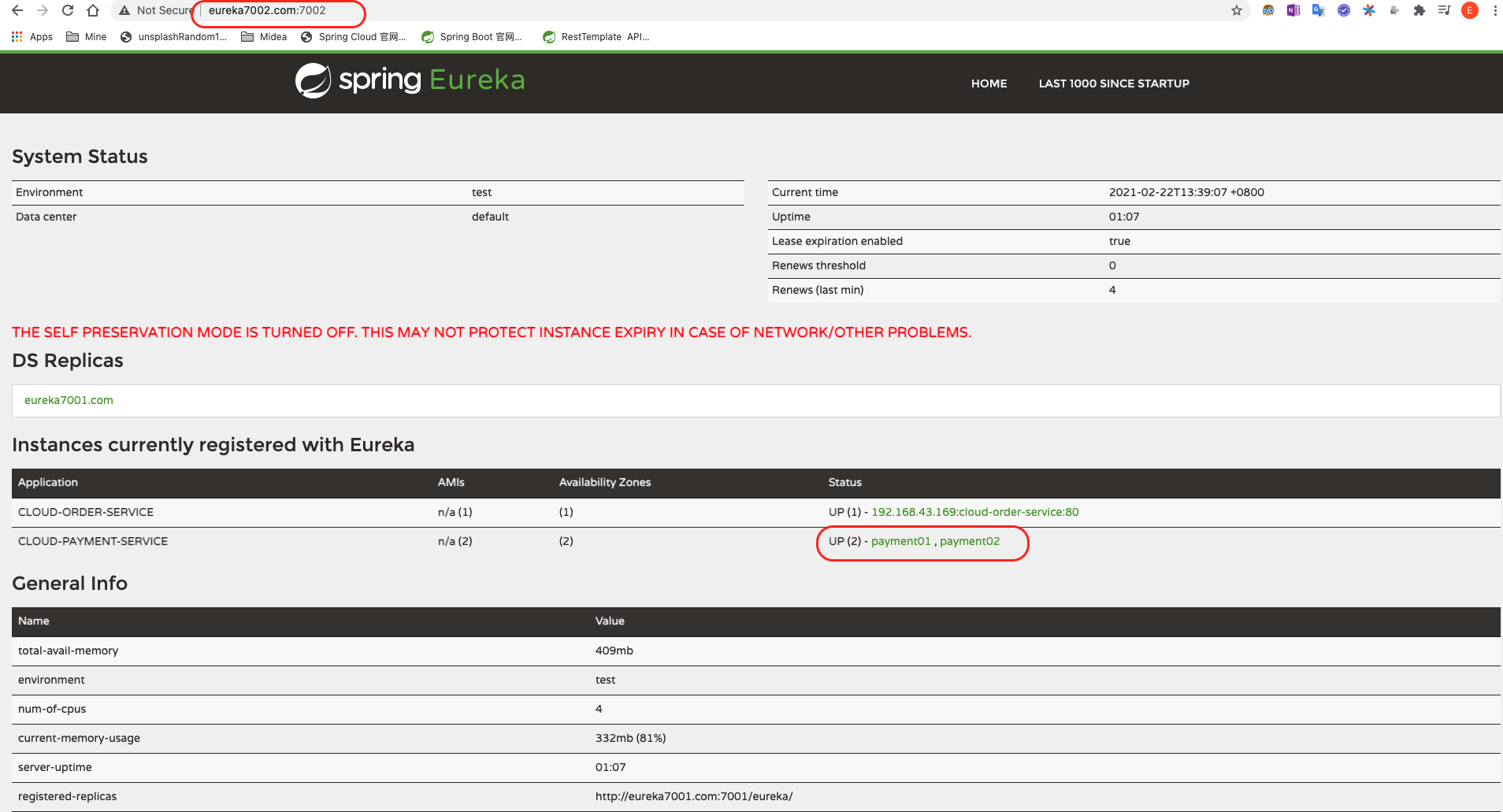Open the media control playlist icon
Viewport: 1503px width, 812px height.
coord(1444,10)
